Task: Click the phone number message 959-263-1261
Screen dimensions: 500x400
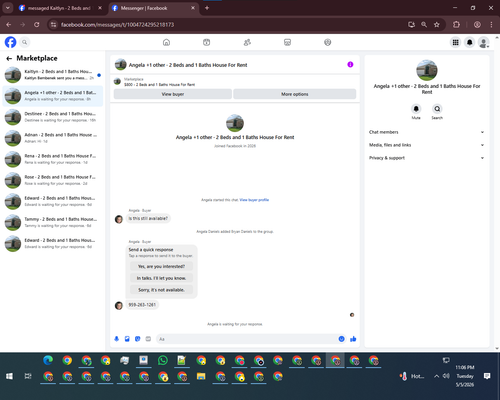Action: pos(142,305)
